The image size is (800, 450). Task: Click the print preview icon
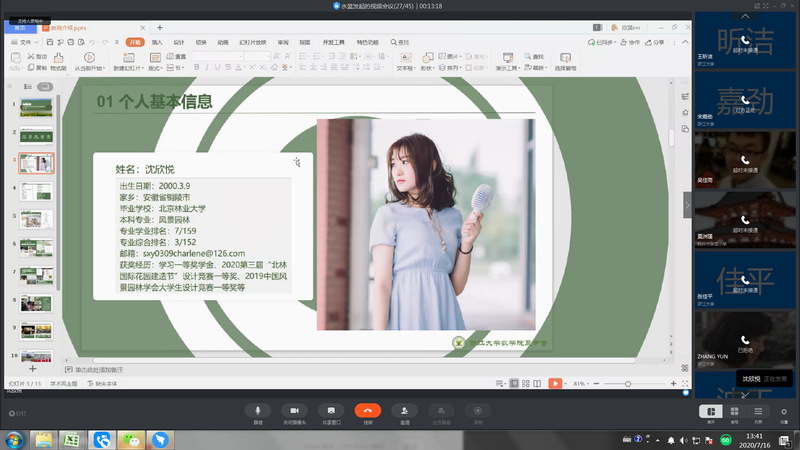point(81,42)
